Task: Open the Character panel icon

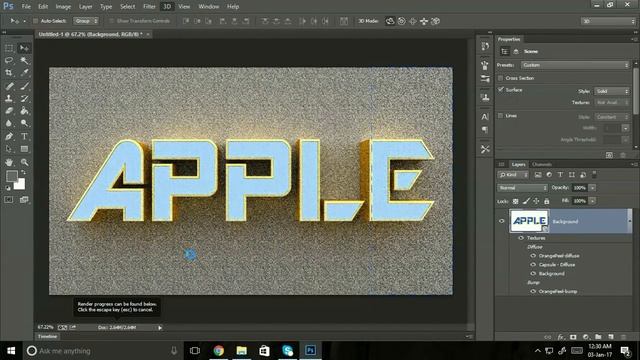Action: coord(485,117)
